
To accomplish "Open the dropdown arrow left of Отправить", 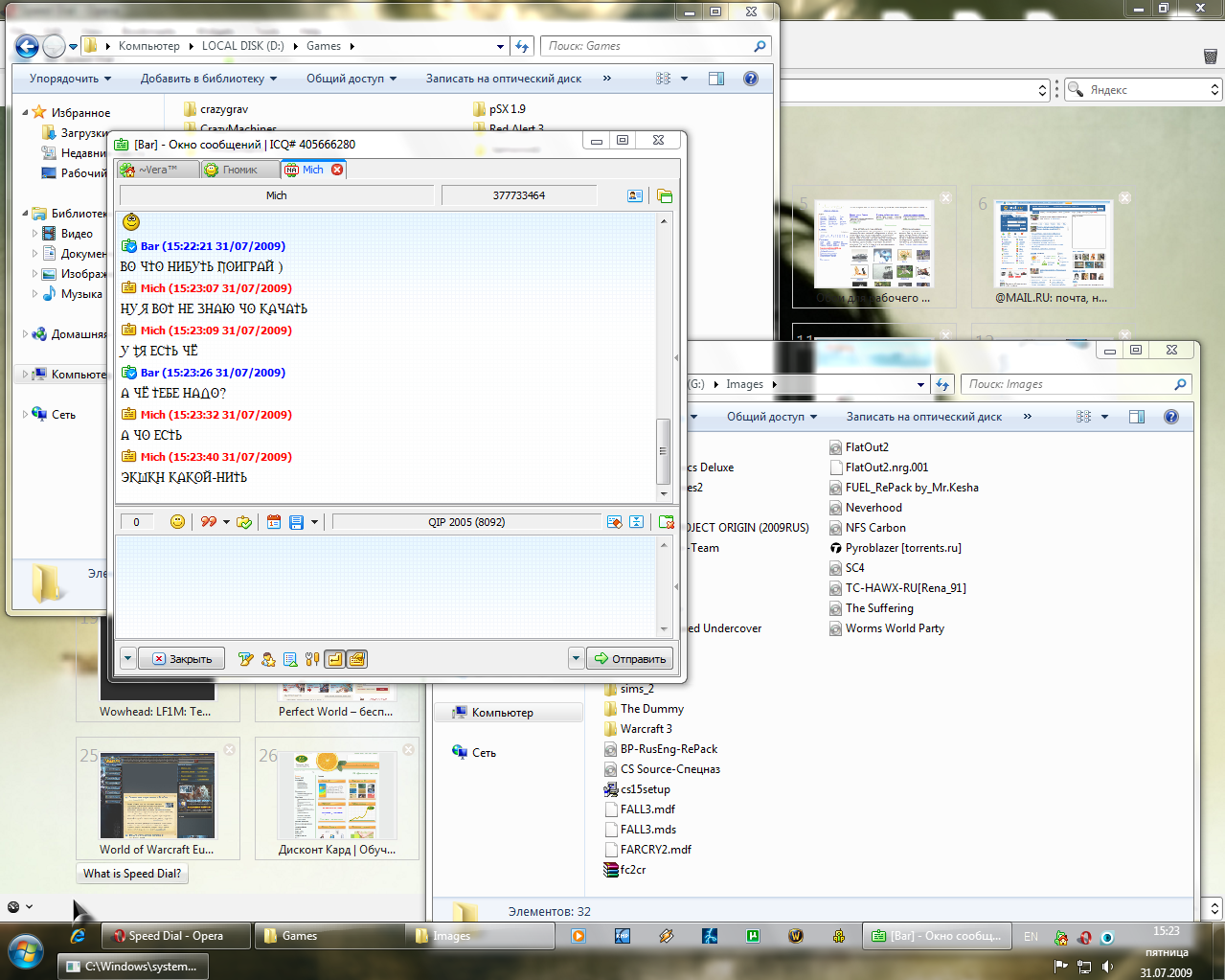I will (x=576, y=659).
